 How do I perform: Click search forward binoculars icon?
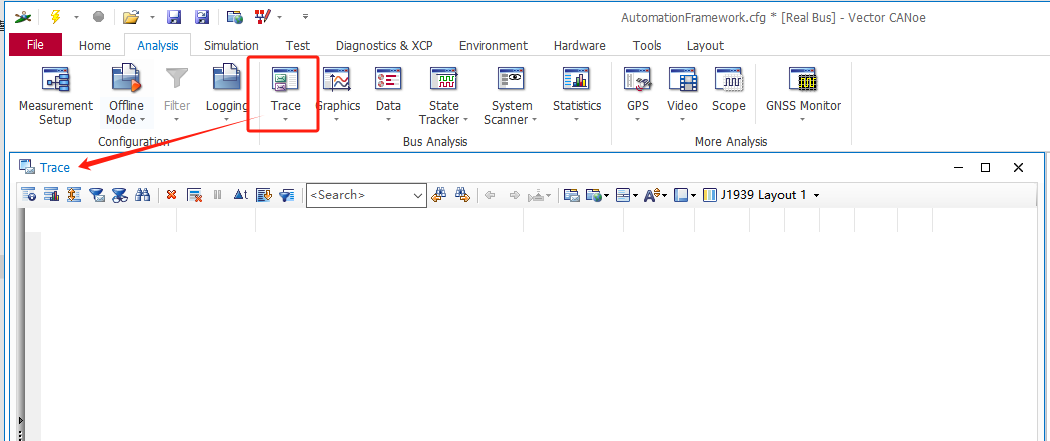click(x=461, y=195)
